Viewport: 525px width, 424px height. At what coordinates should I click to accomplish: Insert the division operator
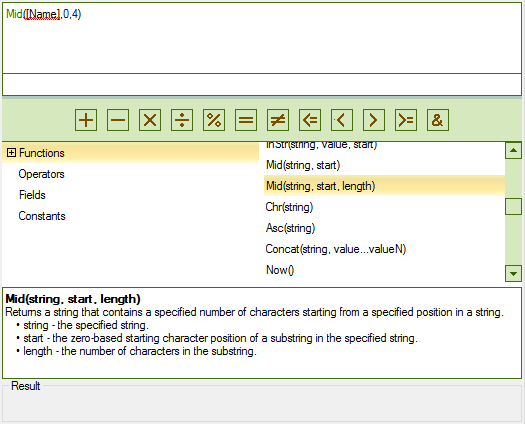(182, 120)
